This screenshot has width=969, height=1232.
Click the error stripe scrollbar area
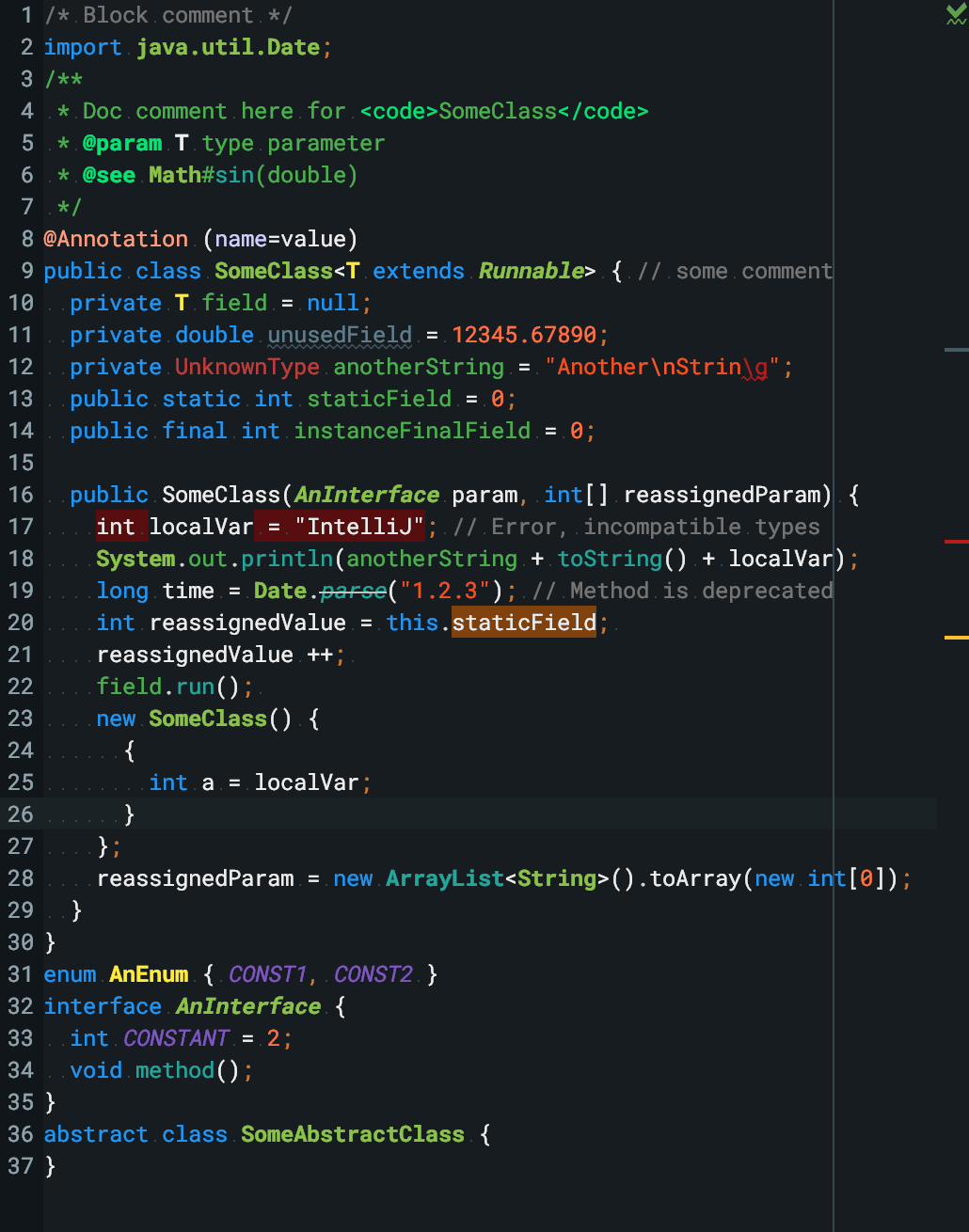coord(958,846)
